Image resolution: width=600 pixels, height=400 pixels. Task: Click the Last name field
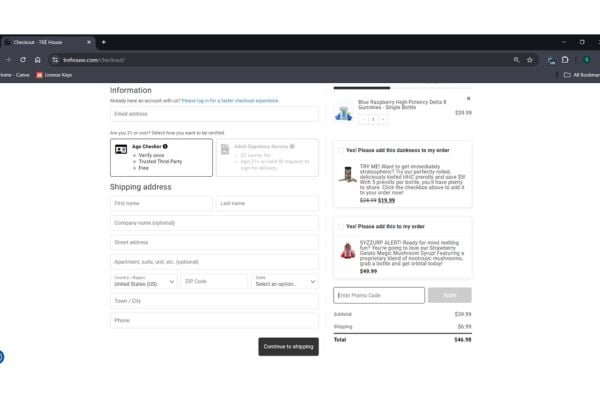pos(267,203)
